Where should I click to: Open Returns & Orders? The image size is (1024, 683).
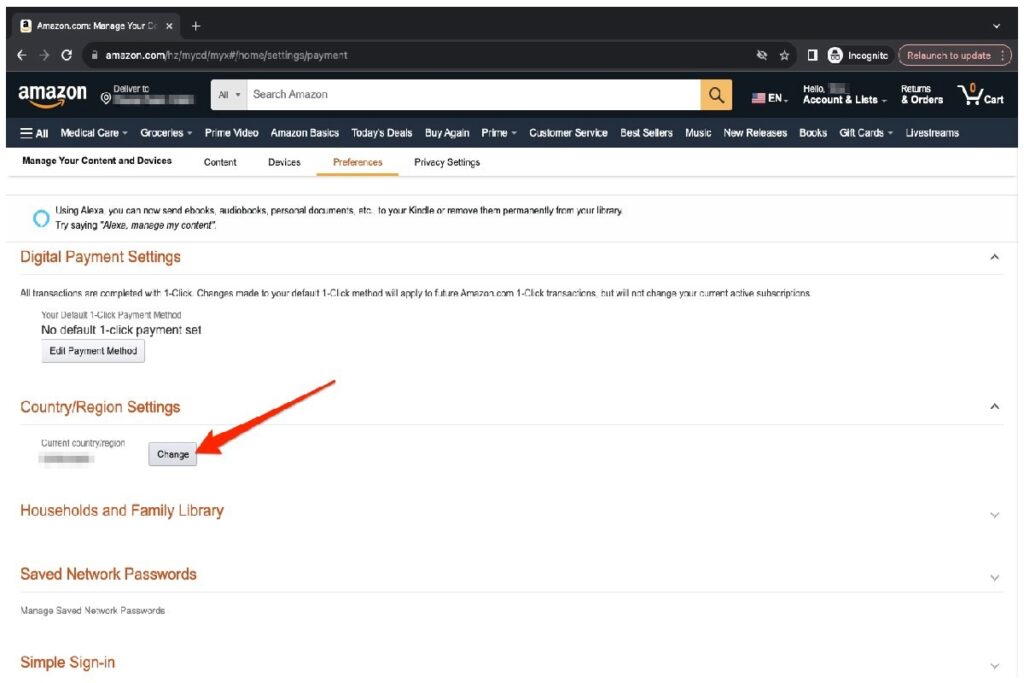pos(921,95)
